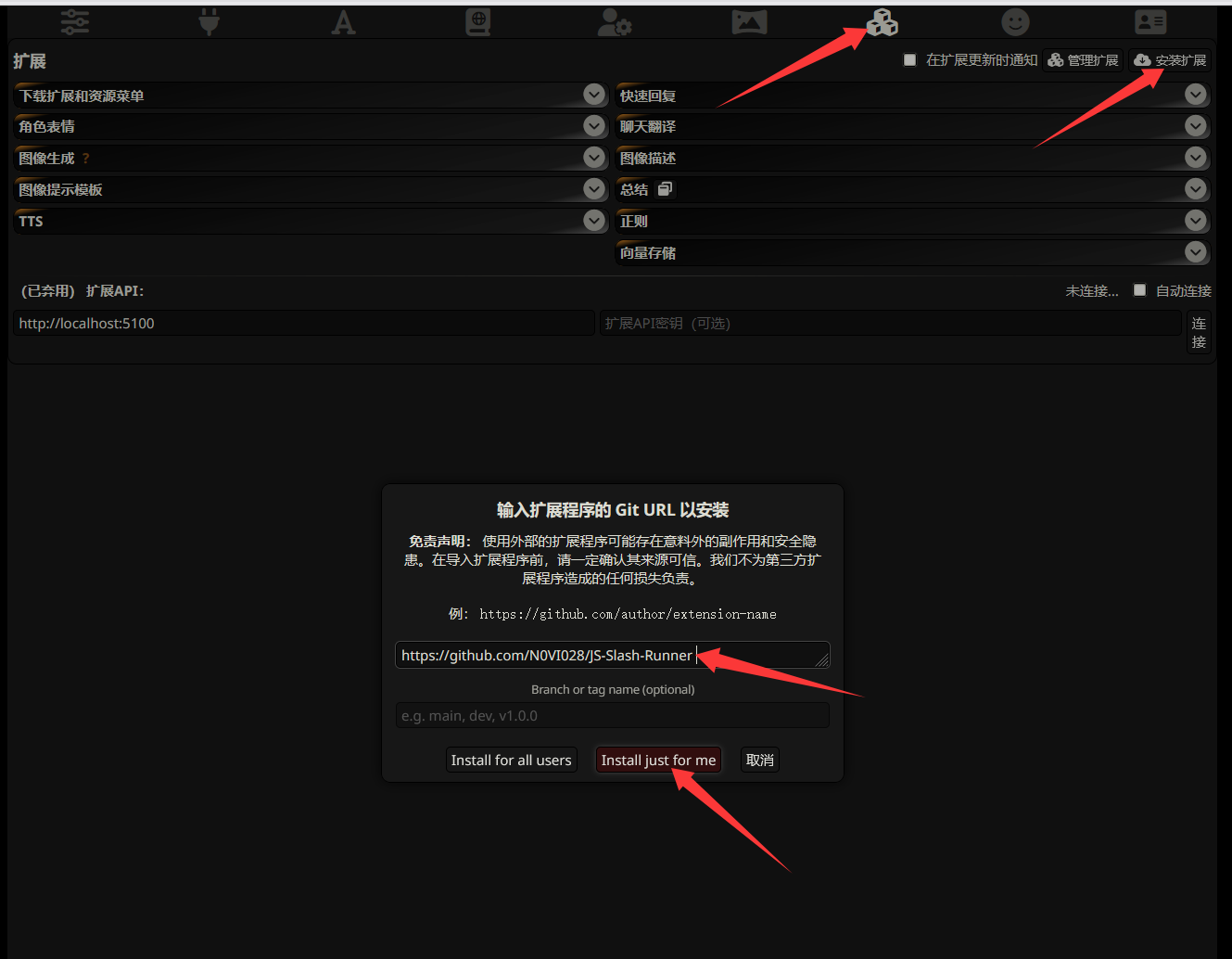
Task: Click the Branch or tag name field
Action: click(x=612, y=716)
